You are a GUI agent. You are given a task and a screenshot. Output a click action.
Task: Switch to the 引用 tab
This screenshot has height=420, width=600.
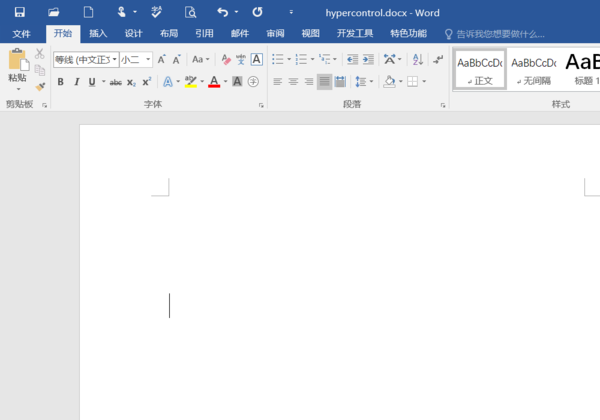[x=204, y=34]
